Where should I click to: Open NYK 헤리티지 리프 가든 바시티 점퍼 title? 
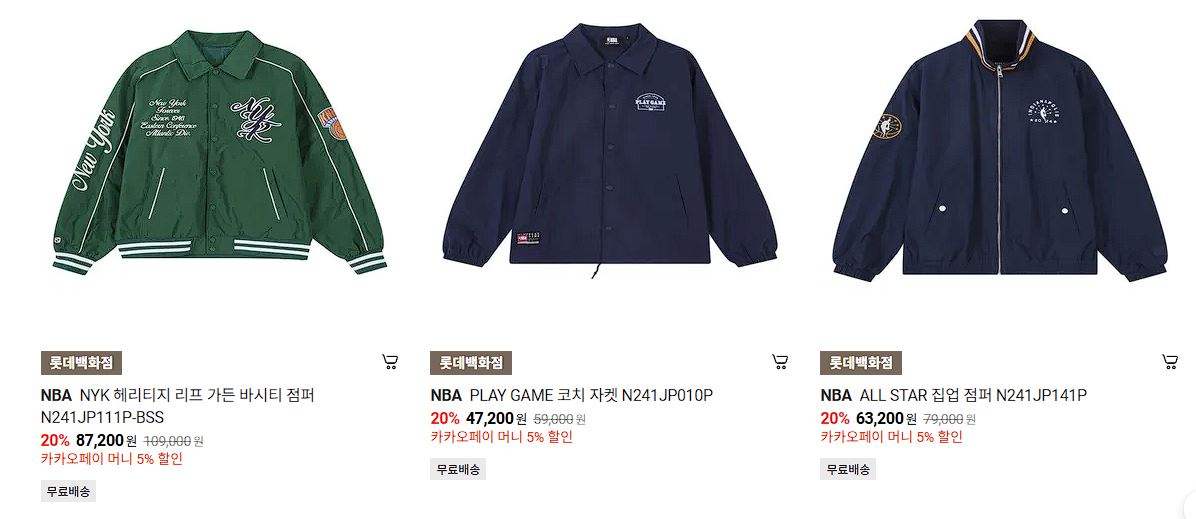click(178, 406)
